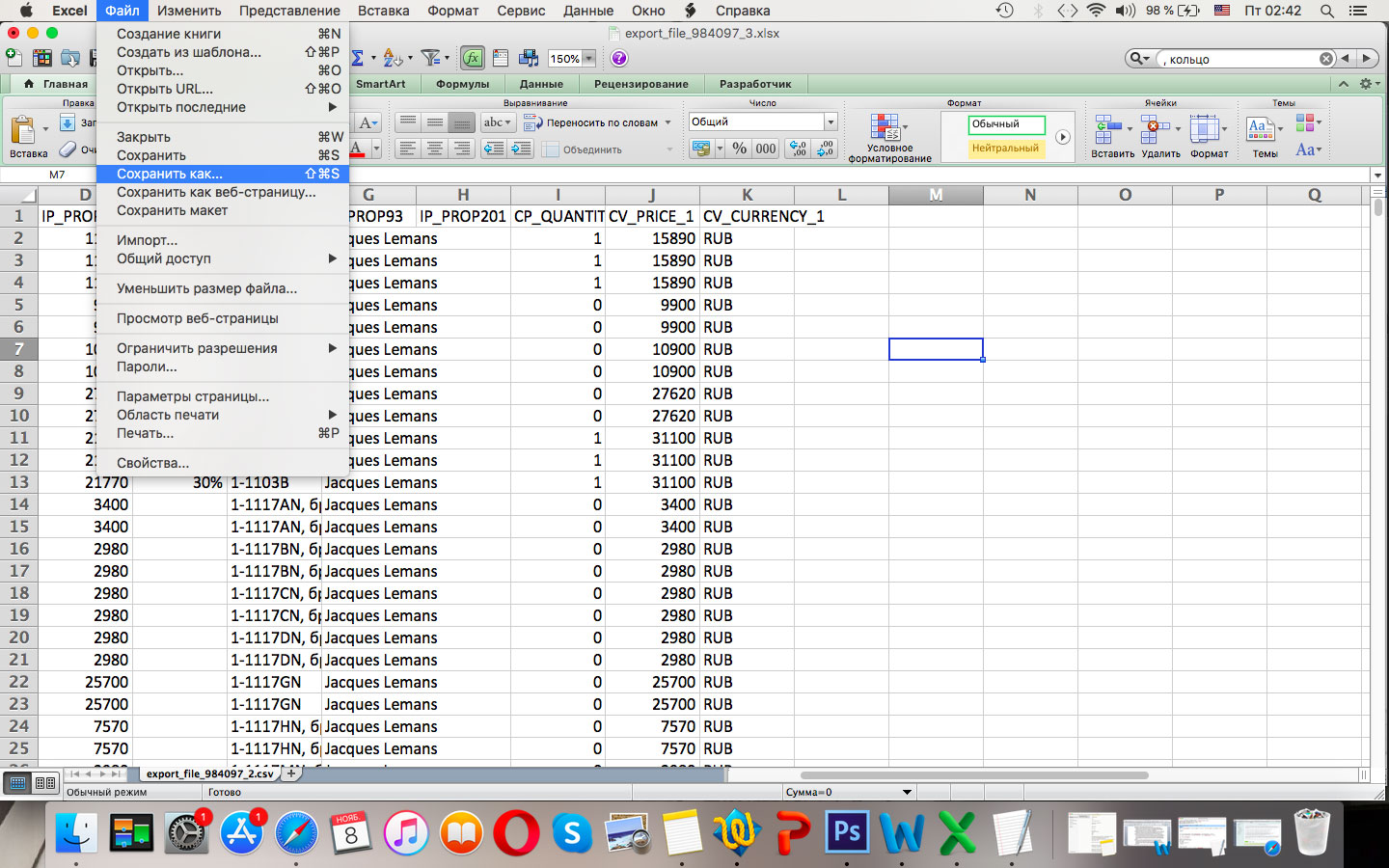Image resolution: width=1389 pixels, height=868 pixels.
Task: Click find next arrow in search
Action: click(1367, 59)
